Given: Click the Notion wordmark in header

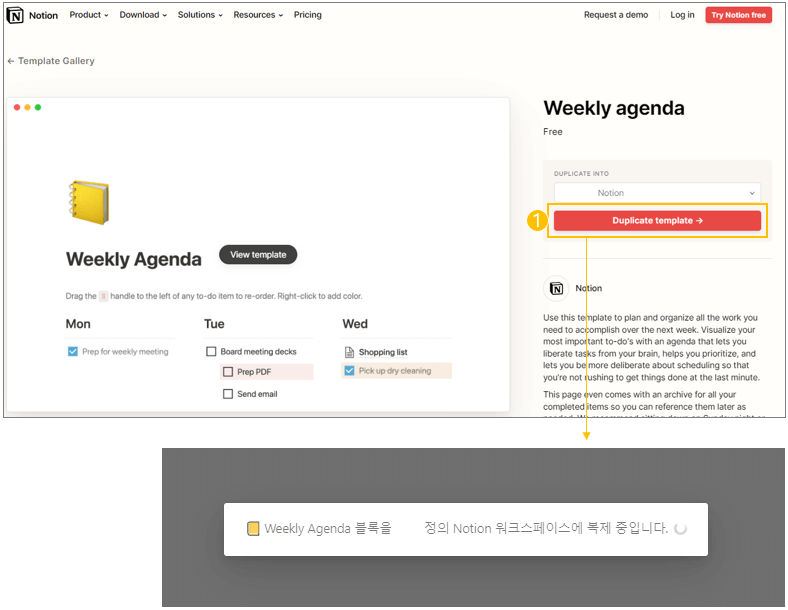Looking at the screenshot, I should point(43,16).
